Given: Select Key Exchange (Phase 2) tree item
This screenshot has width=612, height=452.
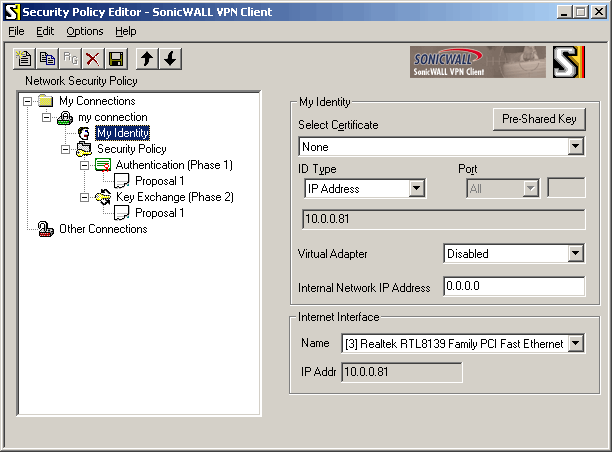Looking at the screenshot, I should click(175, 197).
